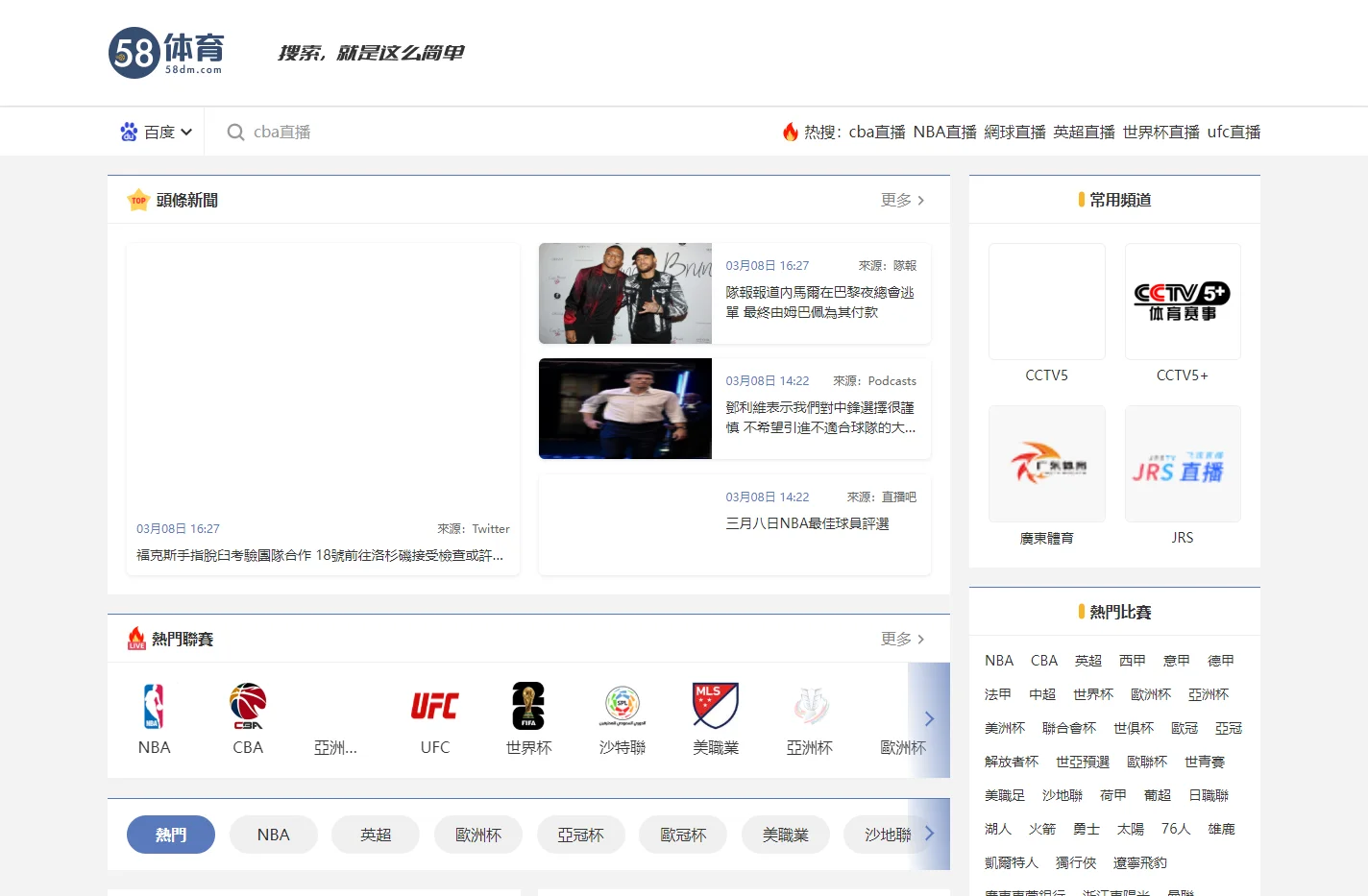Open the NBA link in 熱門比賽
This screenshot has height=896, width=1368.
(x=999, y=661)
